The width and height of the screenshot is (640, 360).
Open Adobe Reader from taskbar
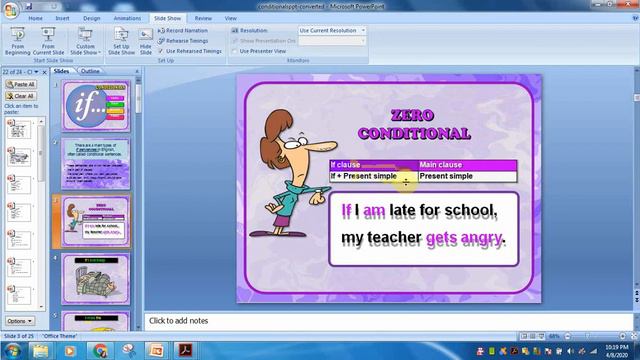click(185, 351)
